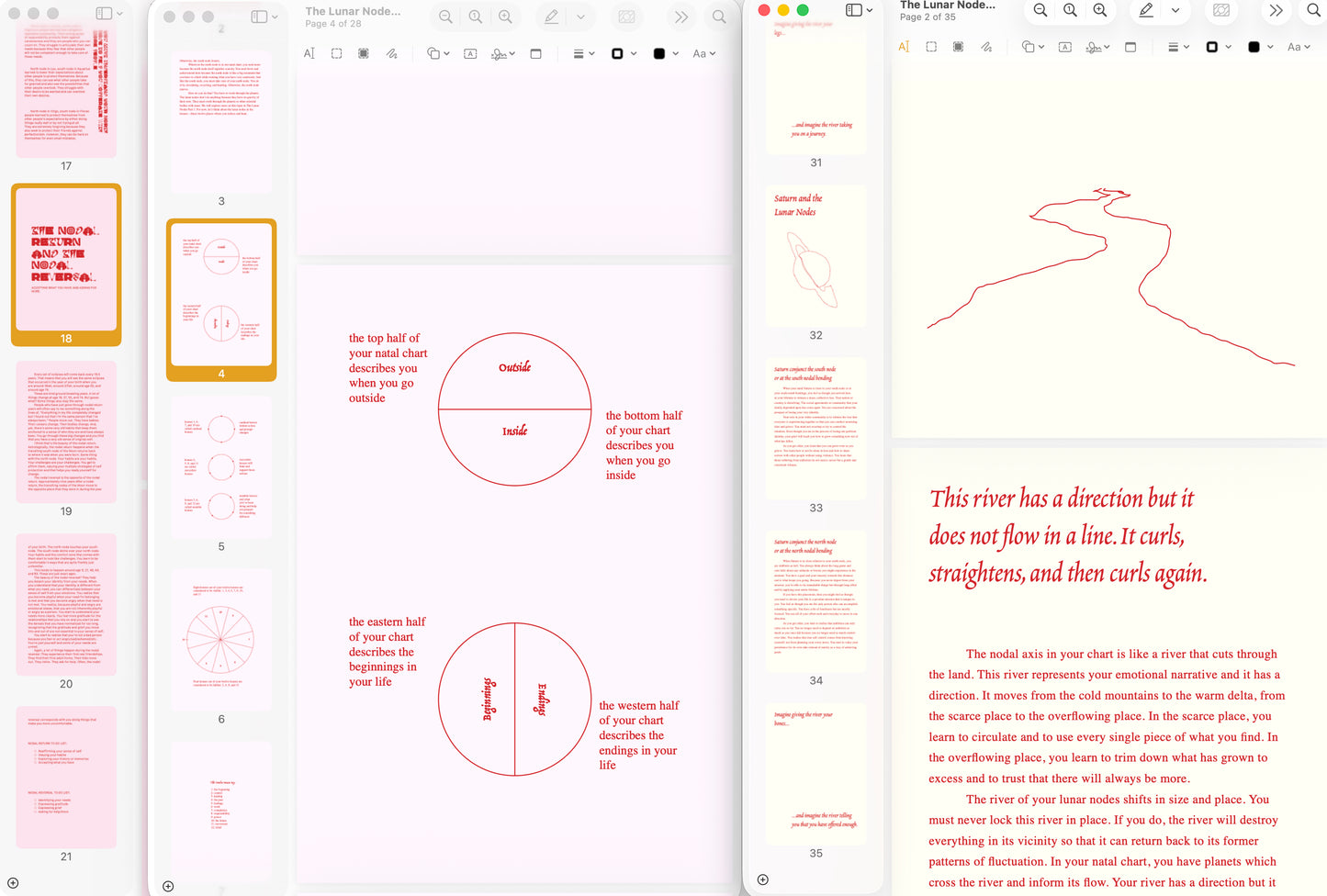Image resolution: width=1327 pixels, height=896 pixels.
Task: Open Saturn and the Lunar Nodes page 32 thumbnail
Action: point(816,255)
